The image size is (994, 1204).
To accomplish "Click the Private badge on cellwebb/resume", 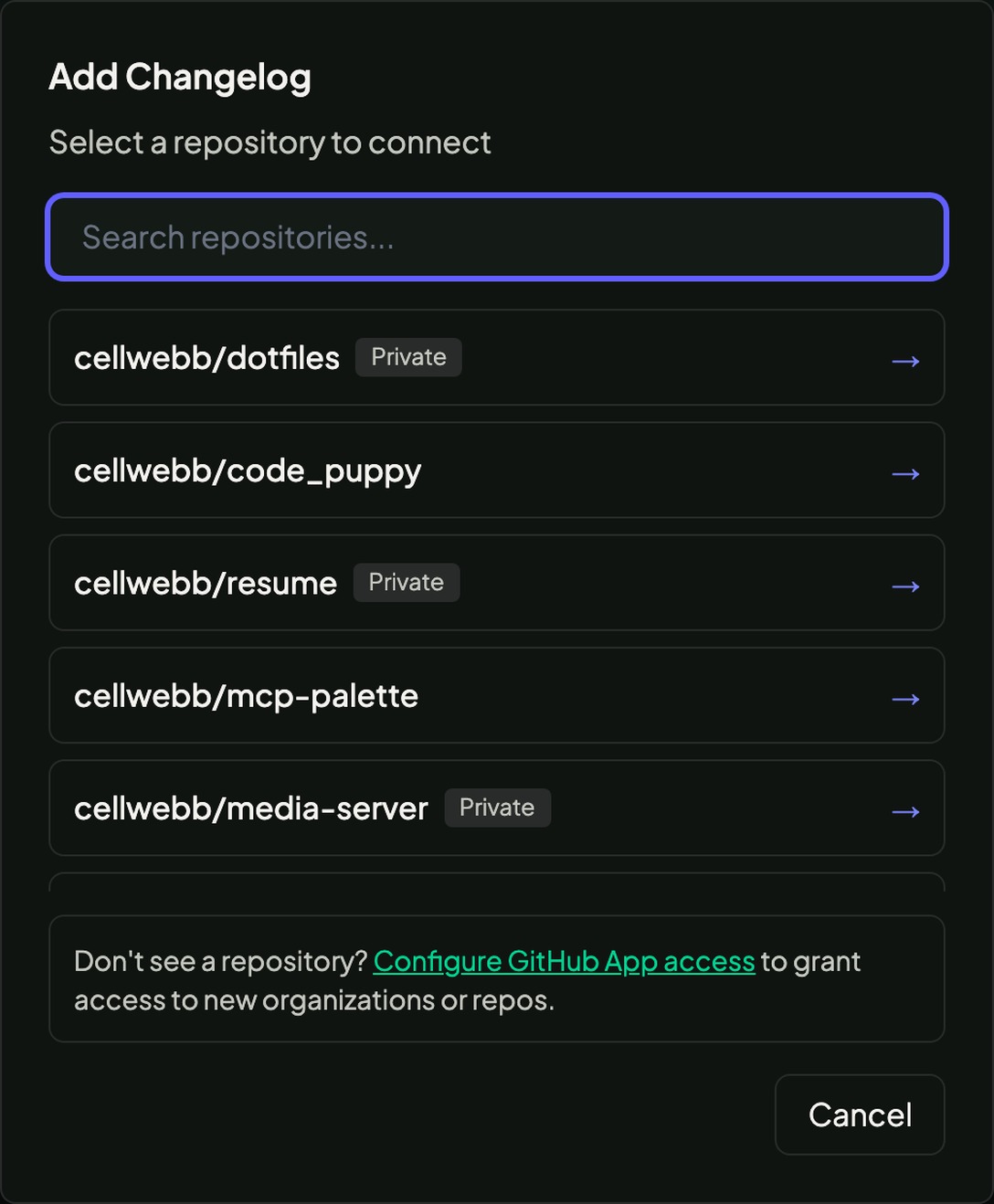I will click(x=406, y=582).
